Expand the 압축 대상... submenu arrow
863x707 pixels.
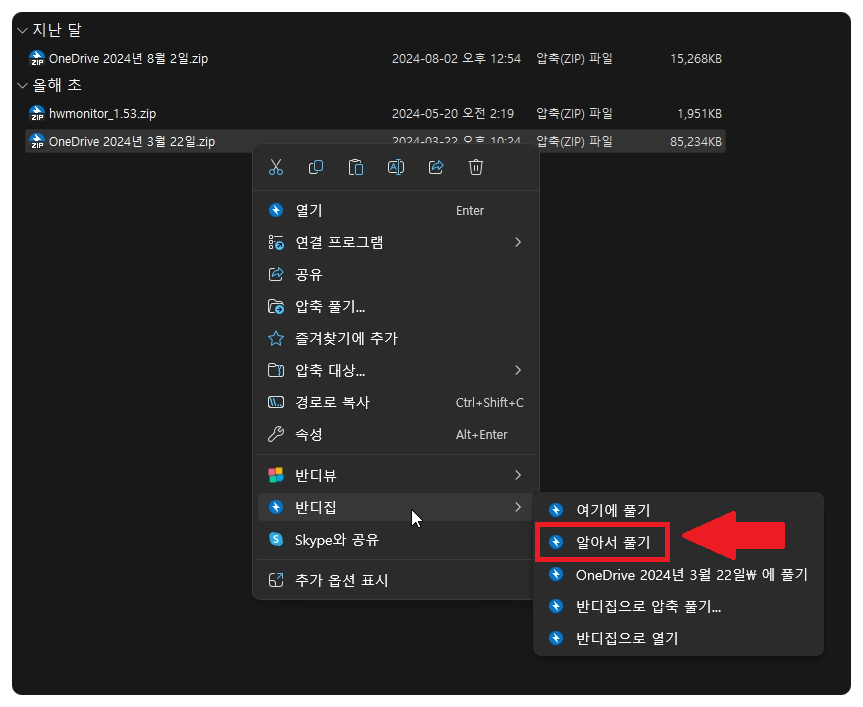(x=518, y=370)
